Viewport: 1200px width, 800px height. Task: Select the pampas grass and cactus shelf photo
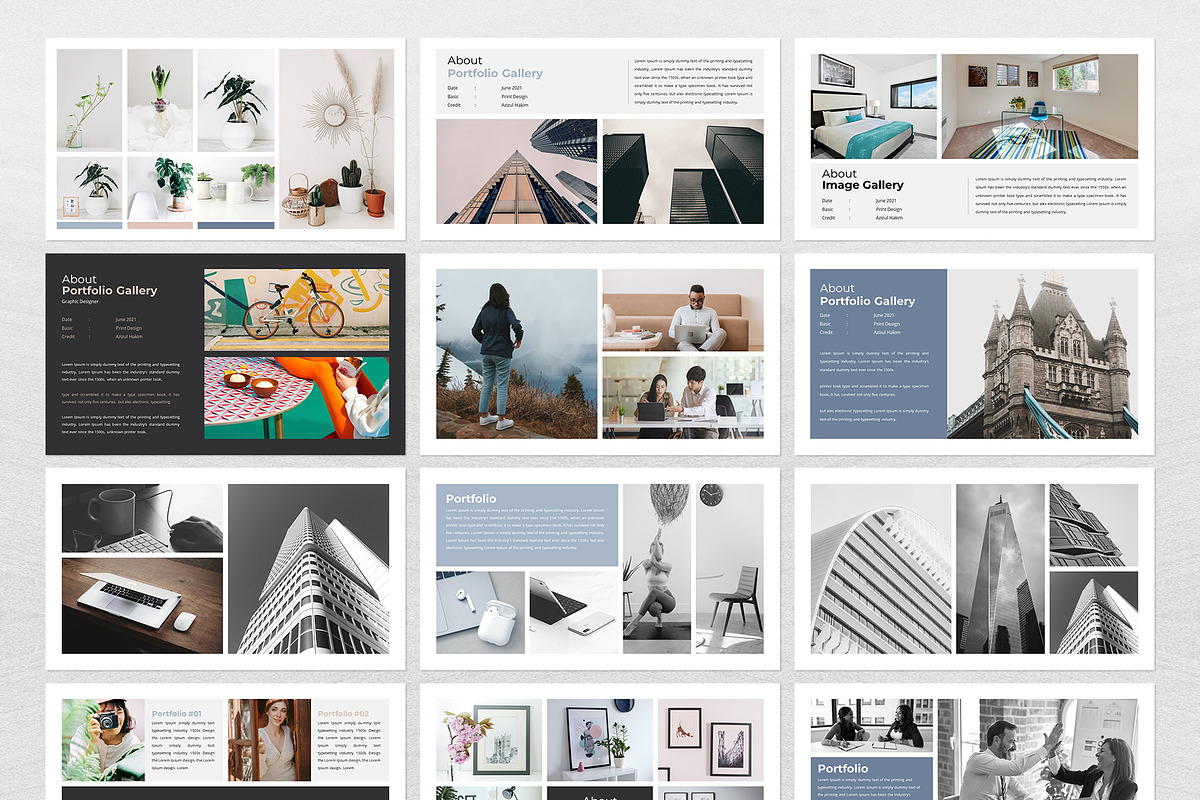point(336,139)
